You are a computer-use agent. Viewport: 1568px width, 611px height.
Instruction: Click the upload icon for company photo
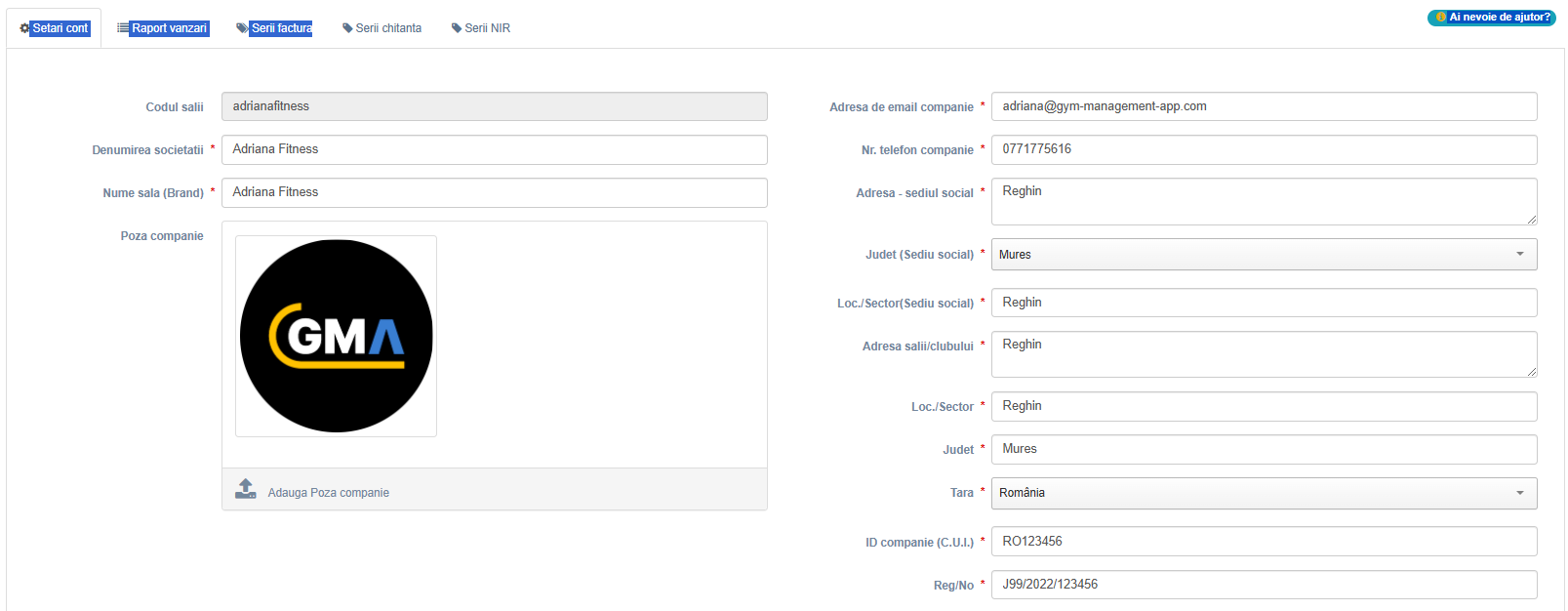pyautogui.click(x=246, y=489)
